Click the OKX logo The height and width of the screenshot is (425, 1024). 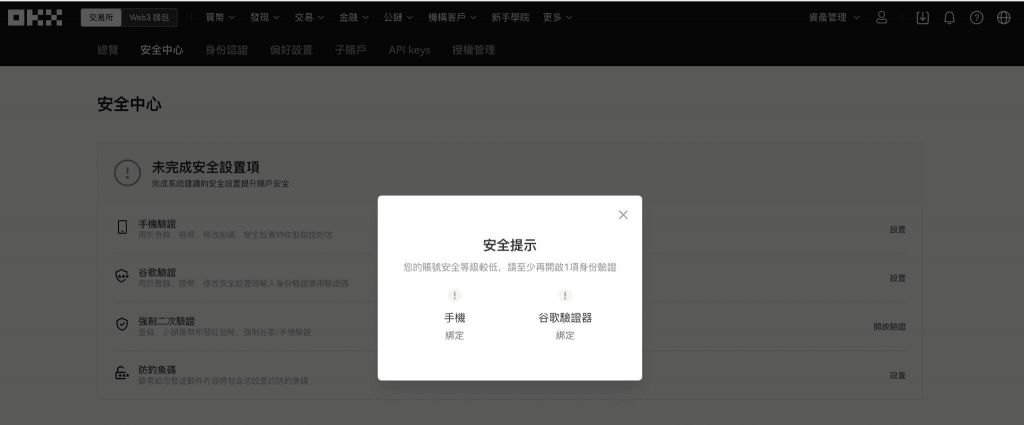coord(34,17)
